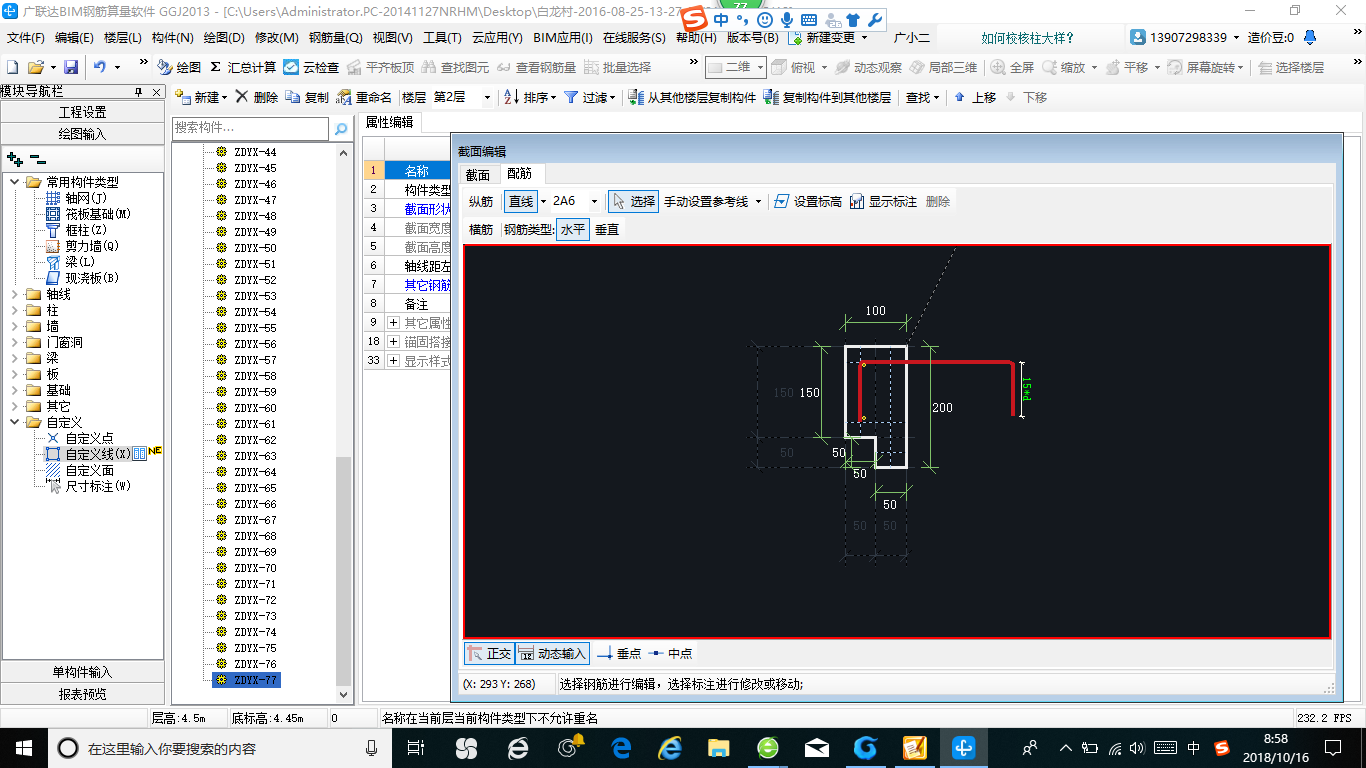Select the 选择 pointer tool
The height and width of the screenshot is (768, 1366).
tap(633, 201)
